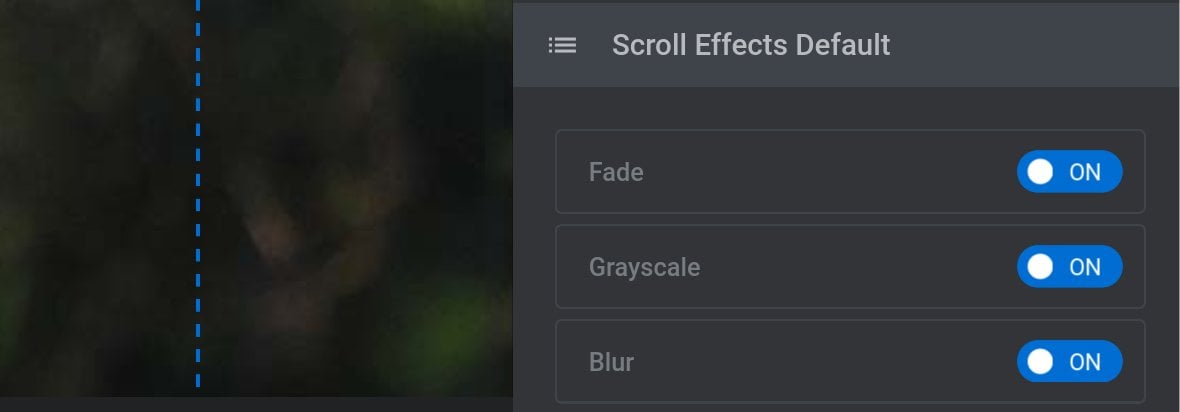
Task: Select the blue dashed vertical guide line
Action: pyautogui.click(x=198, y=194)
